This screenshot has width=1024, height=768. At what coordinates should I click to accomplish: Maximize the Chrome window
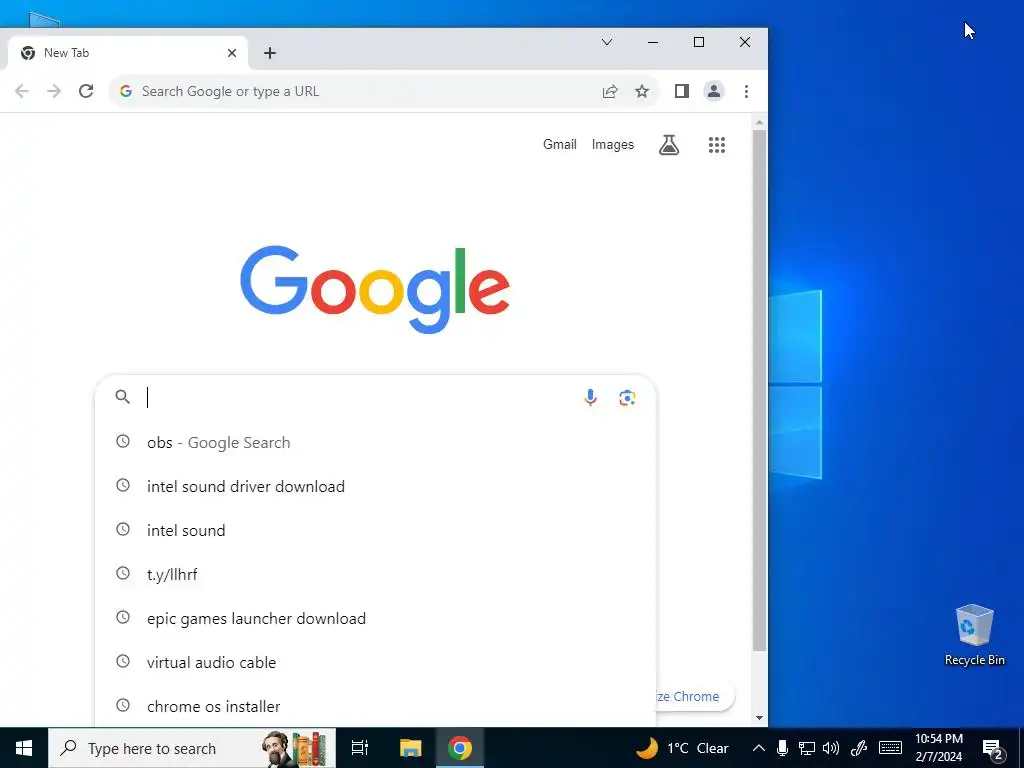tap(699, 42)
